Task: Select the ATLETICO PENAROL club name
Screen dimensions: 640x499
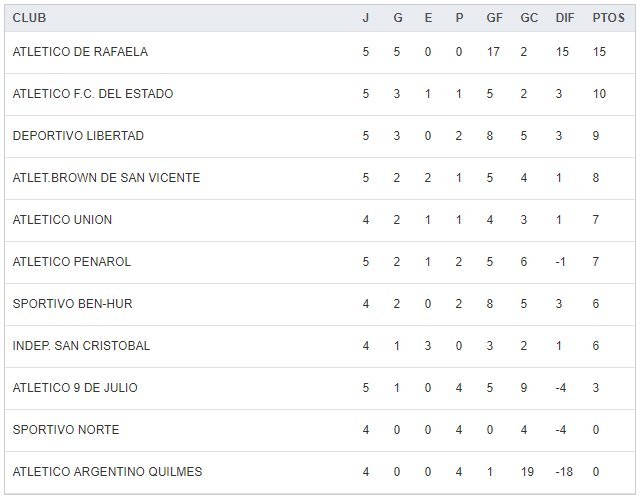Action: pos(72,262)
